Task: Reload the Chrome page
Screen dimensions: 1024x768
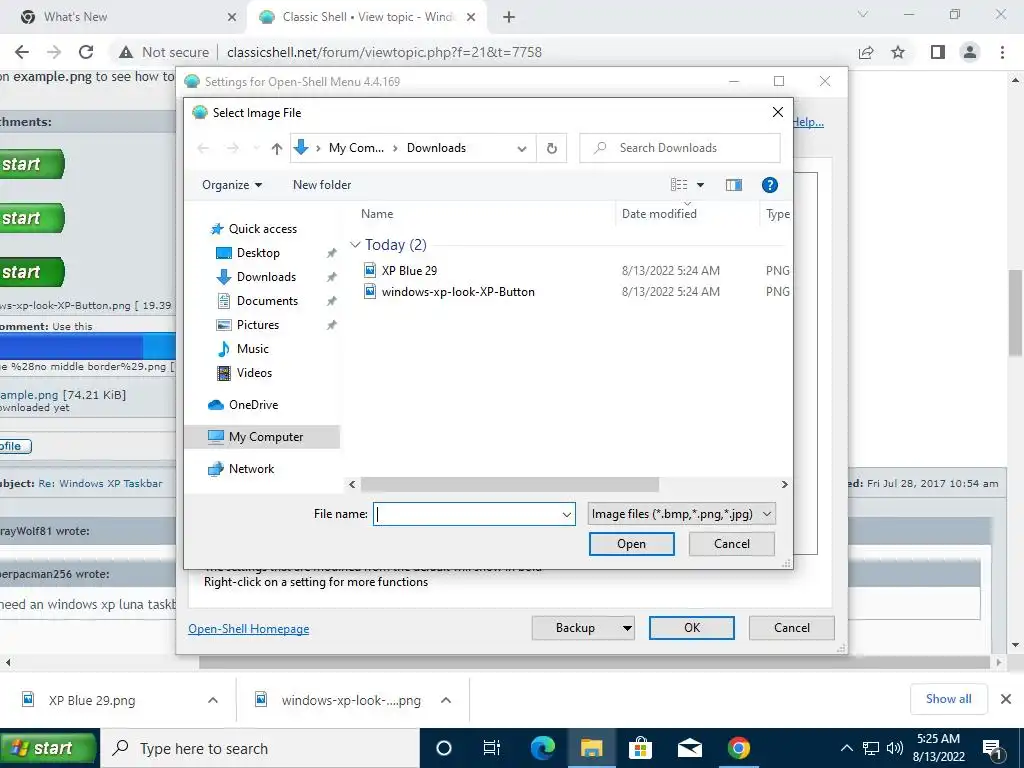Action: click(x=86, y=52)
